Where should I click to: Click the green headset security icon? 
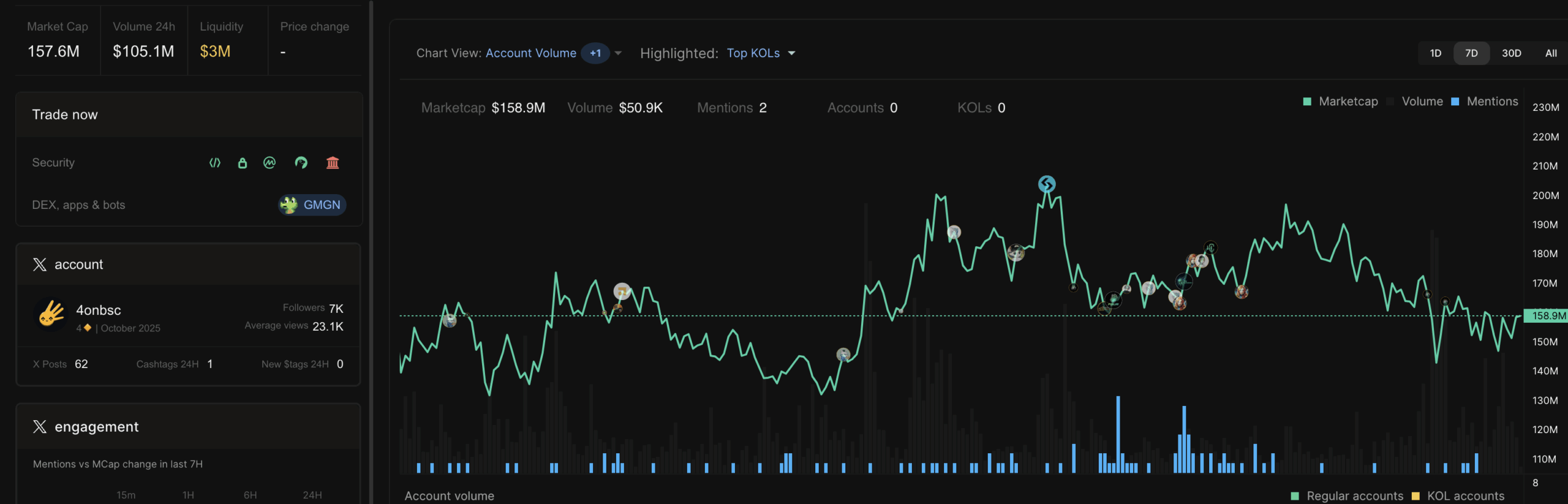[x=301, y=163]
